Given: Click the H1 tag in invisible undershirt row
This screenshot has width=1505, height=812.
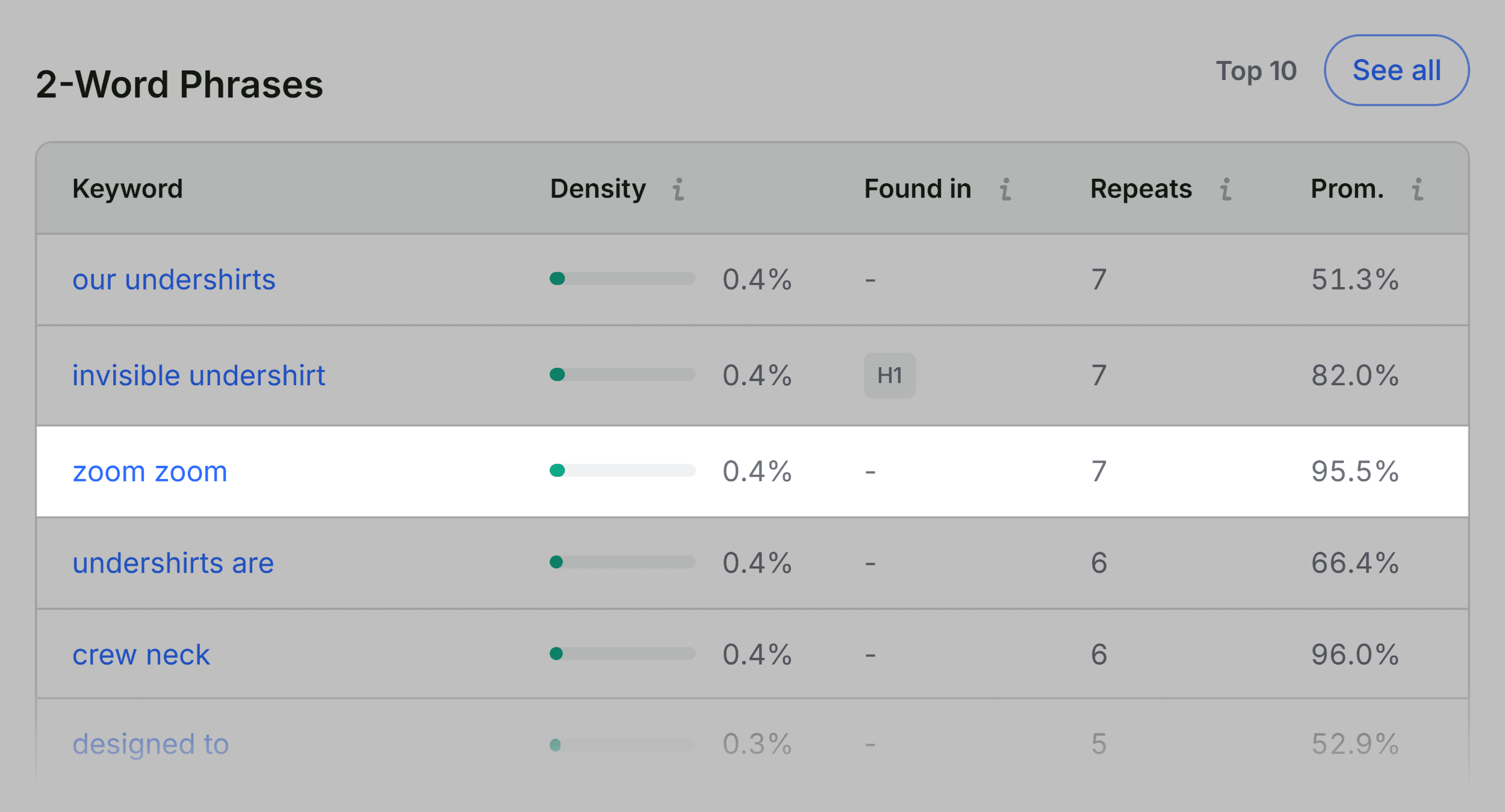Looking at the screenshot, I should point(890,376).
